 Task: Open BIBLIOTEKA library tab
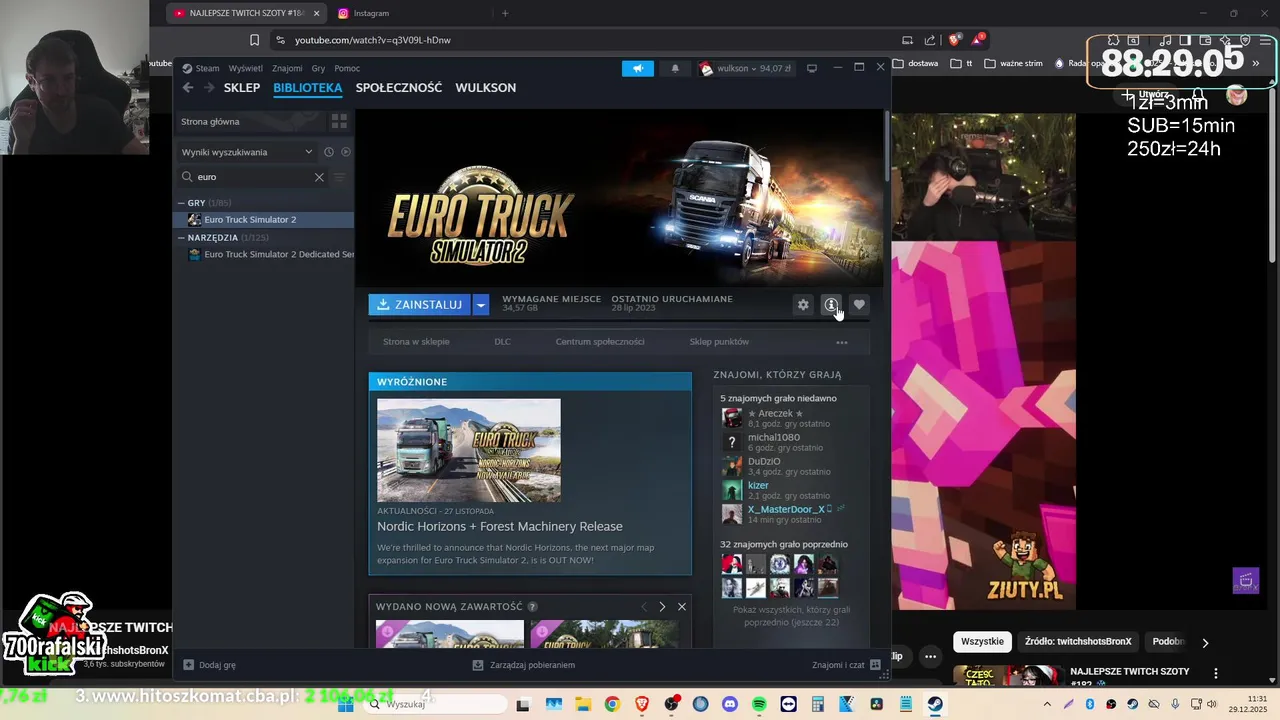(308, 88)
